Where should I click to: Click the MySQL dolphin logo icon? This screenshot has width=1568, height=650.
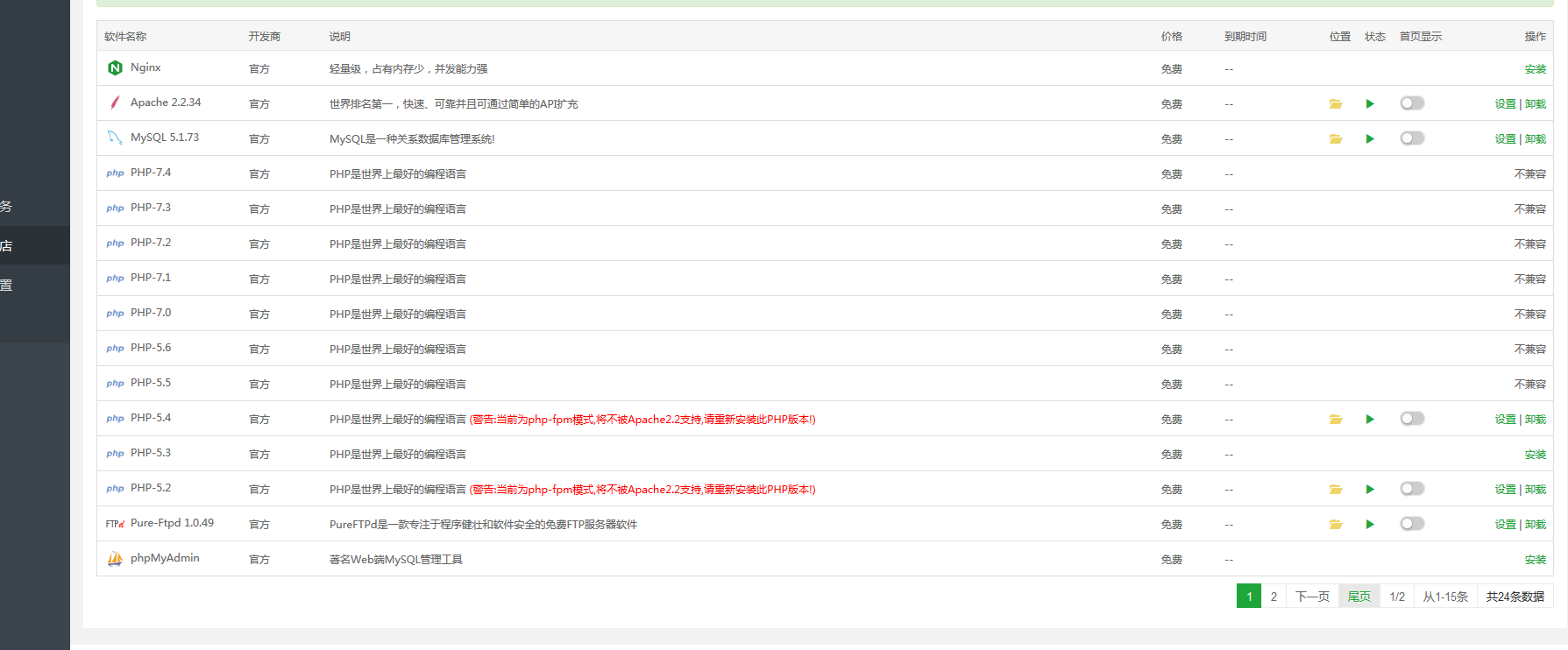point(115,138)
